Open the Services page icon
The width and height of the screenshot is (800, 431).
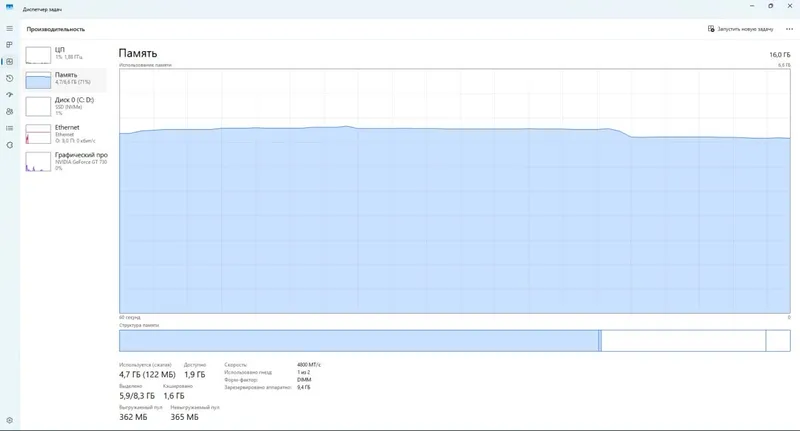click(10, 145)
